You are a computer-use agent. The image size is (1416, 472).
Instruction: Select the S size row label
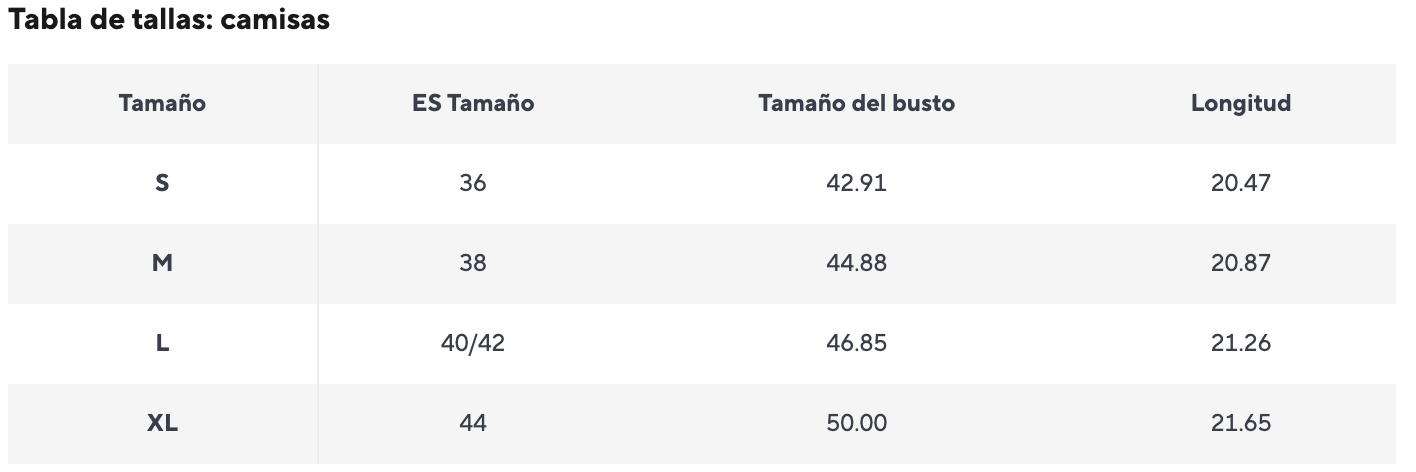coord(162,183)
